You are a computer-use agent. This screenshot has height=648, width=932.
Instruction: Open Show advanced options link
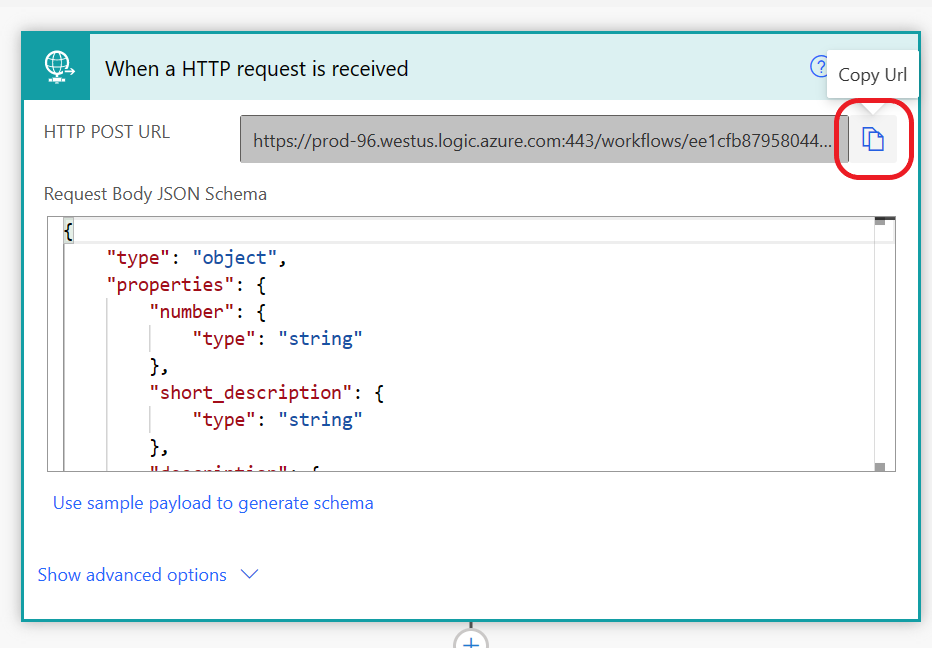(x=132, y=575)
